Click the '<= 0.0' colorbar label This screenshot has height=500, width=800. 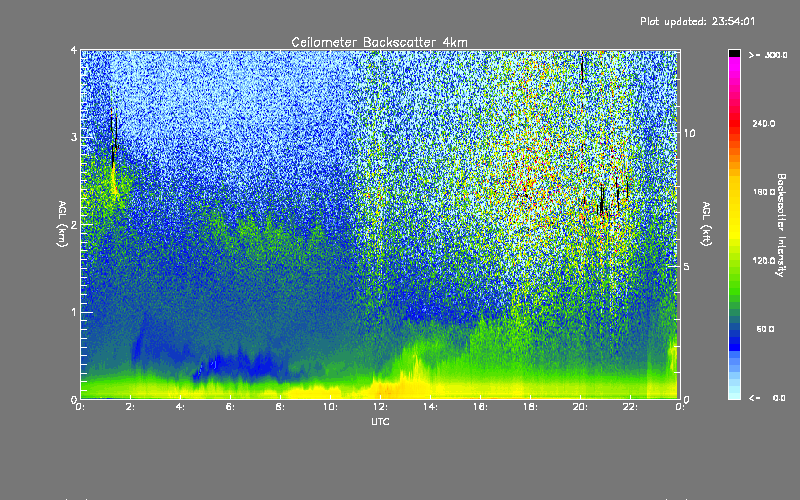767,398
